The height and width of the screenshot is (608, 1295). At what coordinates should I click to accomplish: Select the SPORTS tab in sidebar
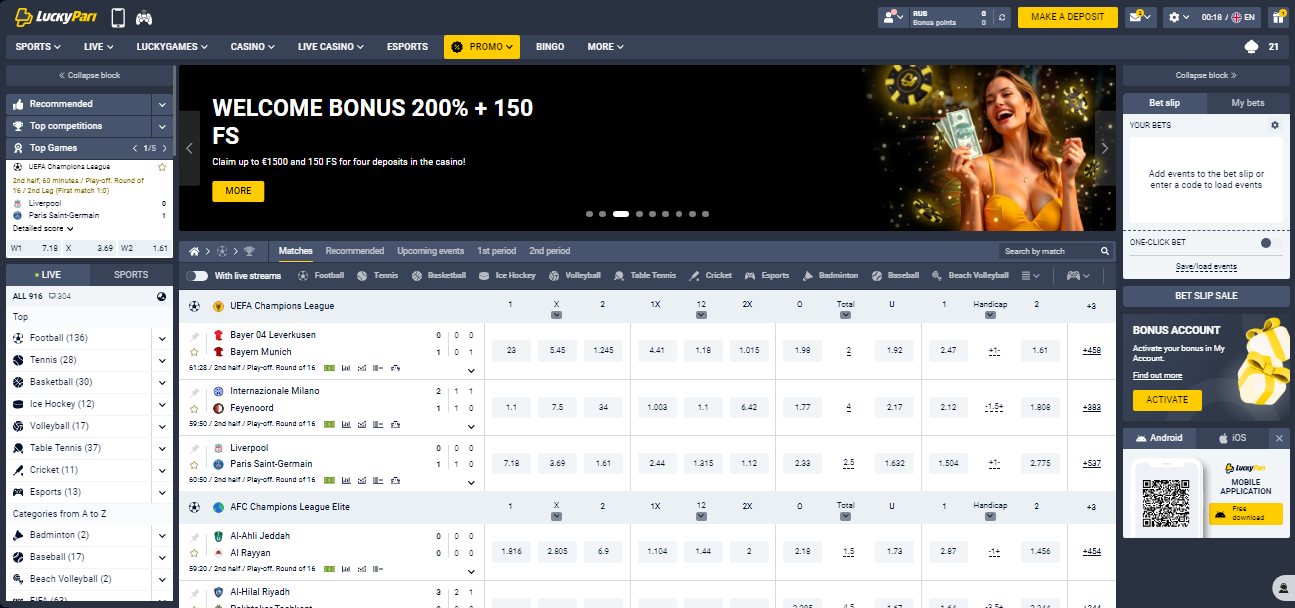131,275
